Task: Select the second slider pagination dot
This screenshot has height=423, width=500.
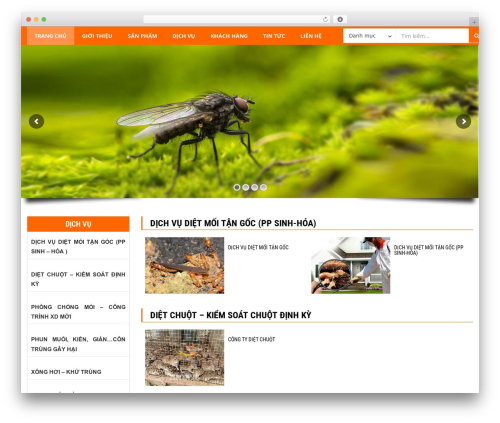Action: [246, 187]
